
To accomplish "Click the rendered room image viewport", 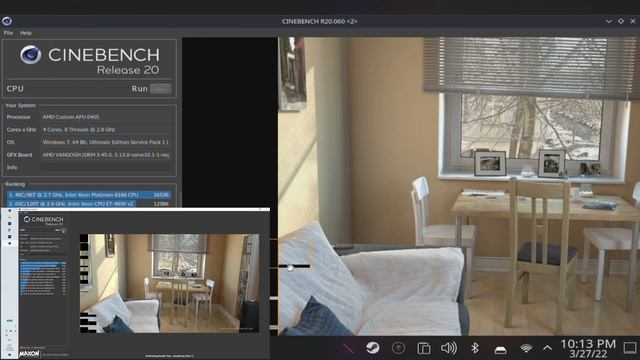I will pos(459,186).
